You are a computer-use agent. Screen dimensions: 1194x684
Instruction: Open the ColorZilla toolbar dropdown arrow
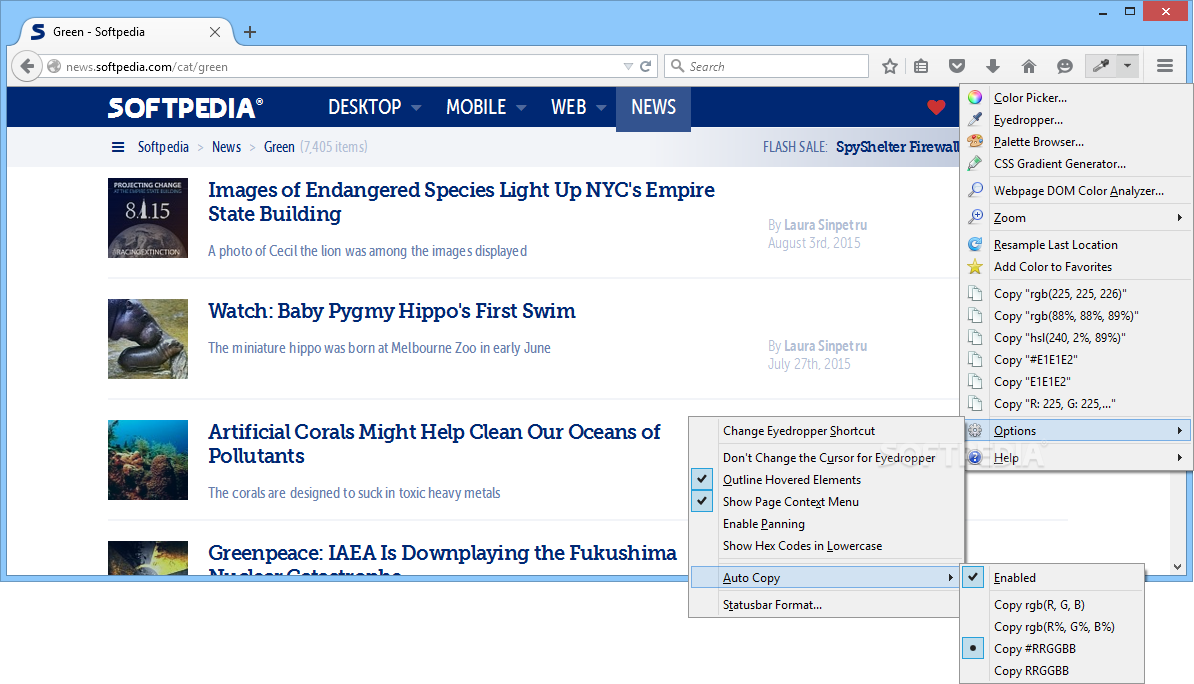(1128, 66)
